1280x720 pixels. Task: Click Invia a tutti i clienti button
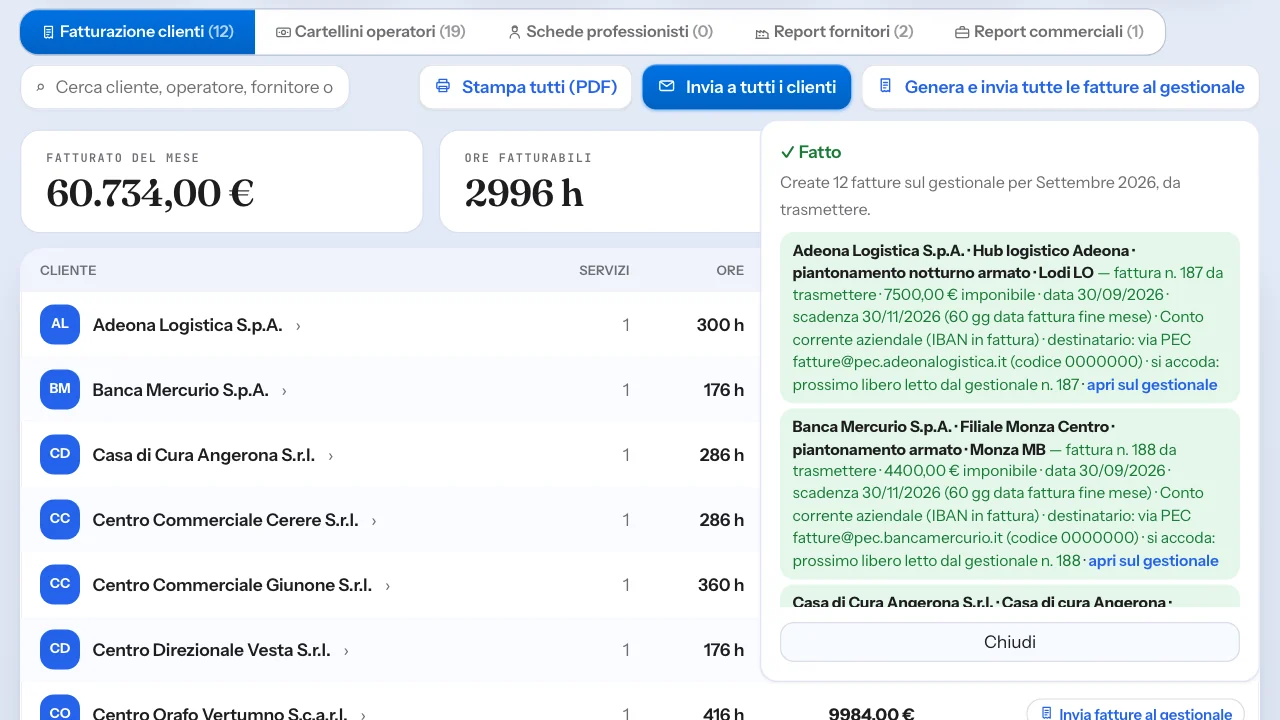pyautogui.click(x=747, y=87)
